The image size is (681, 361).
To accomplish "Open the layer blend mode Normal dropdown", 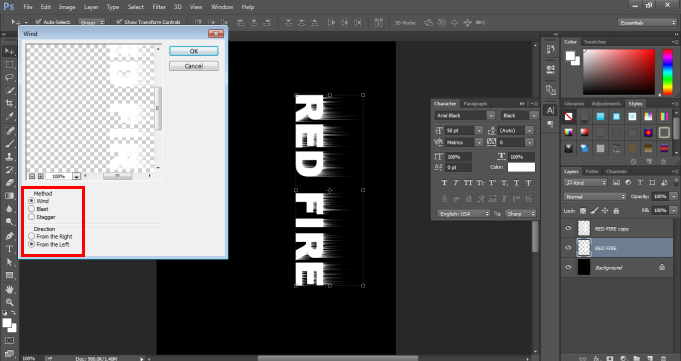I will [594, 197].
